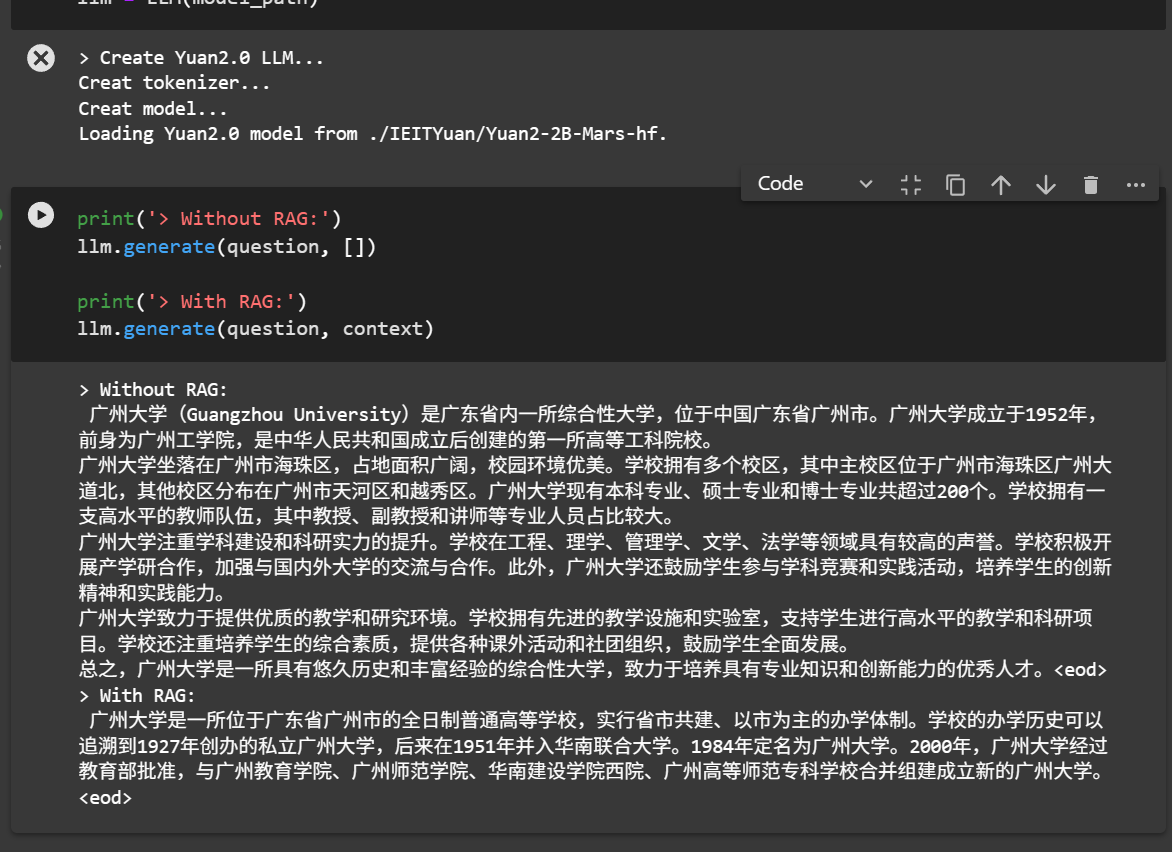The height and width of the screenshot is (852, 1173).
Task: Open more cell actions ellipsis menu
Action: pos(1136,184)
